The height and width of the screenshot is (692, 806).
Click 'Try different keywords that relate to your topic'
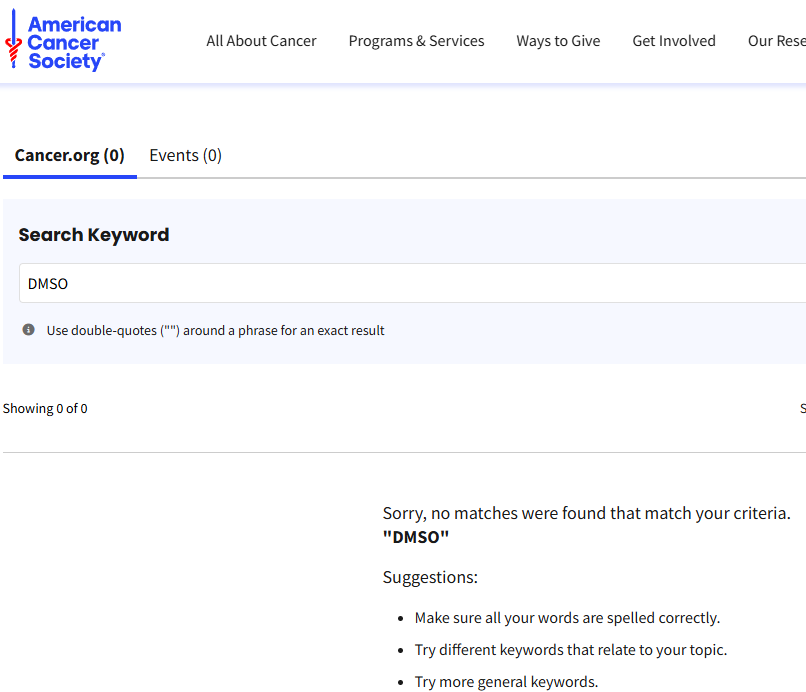click(x=571, y=650)
